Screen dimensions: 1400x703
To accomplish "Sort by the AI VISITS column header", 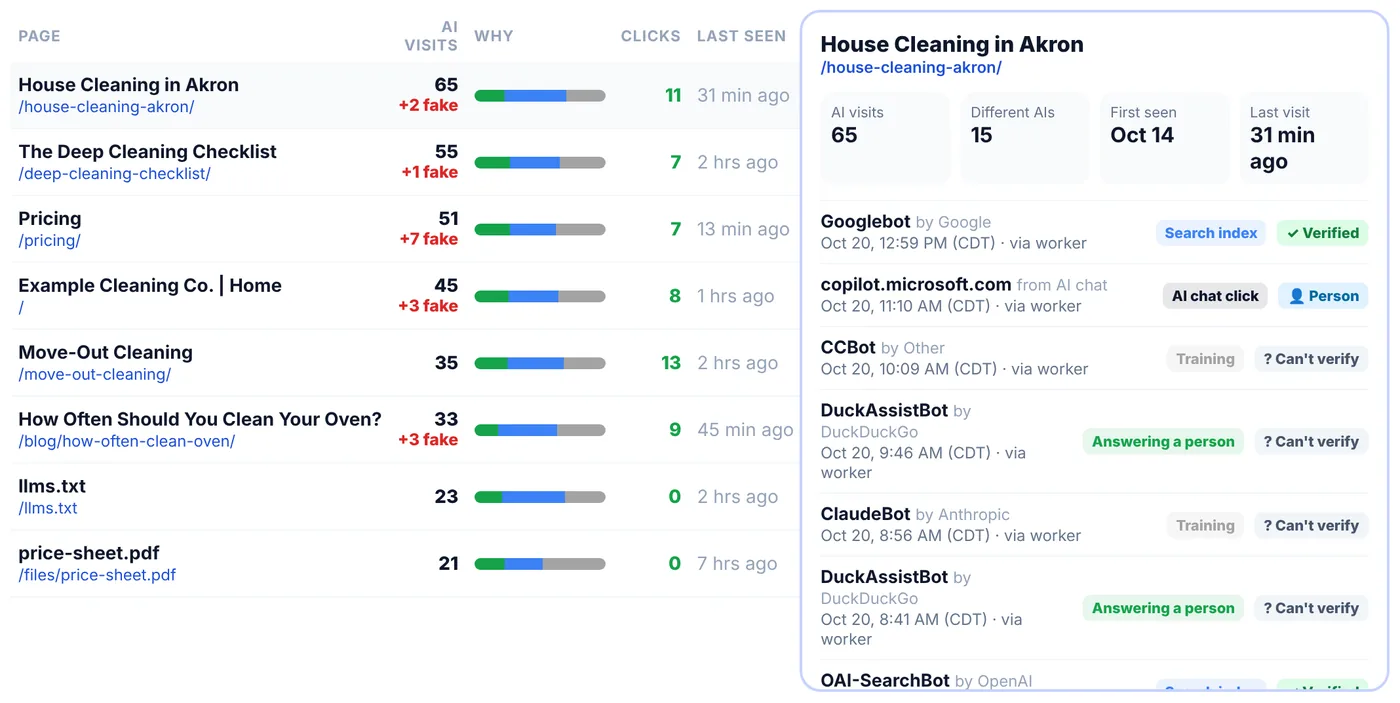I will [x=431, y=36].
